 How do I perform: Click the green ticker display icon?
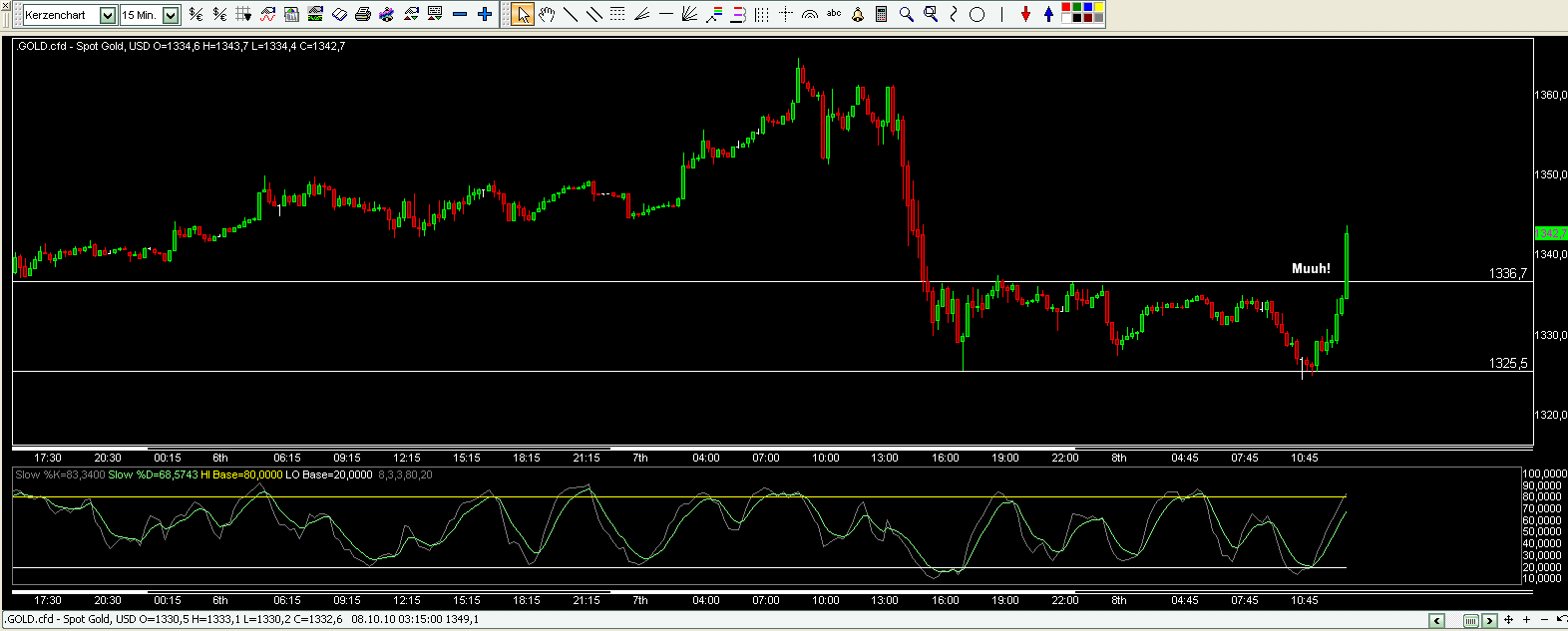315,14
